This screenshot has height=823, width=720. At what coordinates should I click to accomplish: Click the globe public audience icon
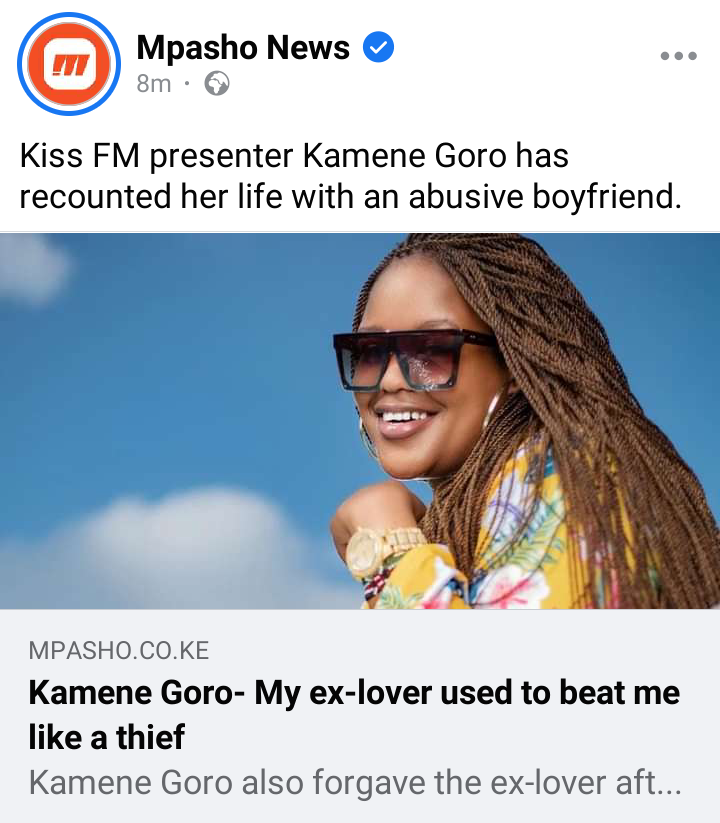click(217, 83)
